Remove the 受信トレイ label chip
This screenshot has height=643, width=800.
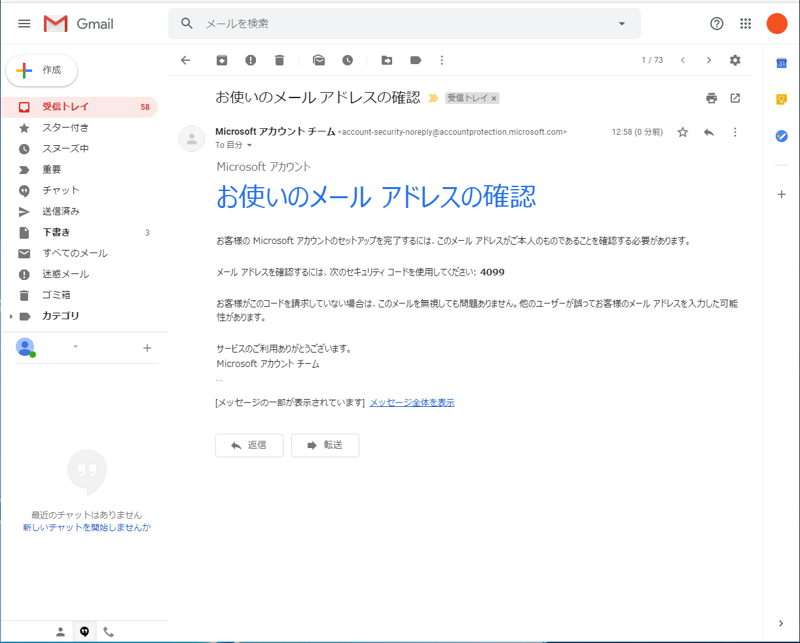point(494,98)
